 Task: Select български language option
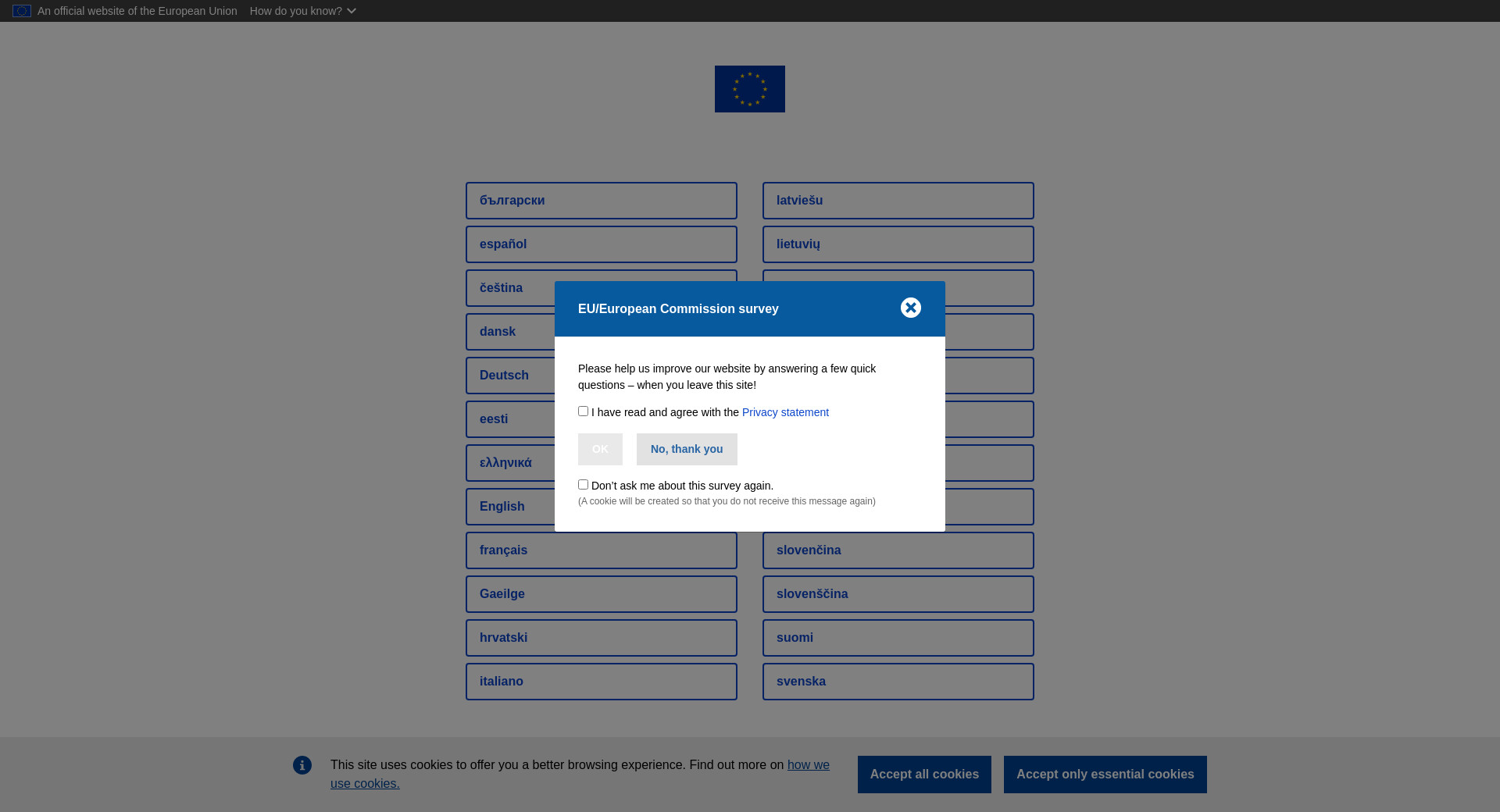601,201
